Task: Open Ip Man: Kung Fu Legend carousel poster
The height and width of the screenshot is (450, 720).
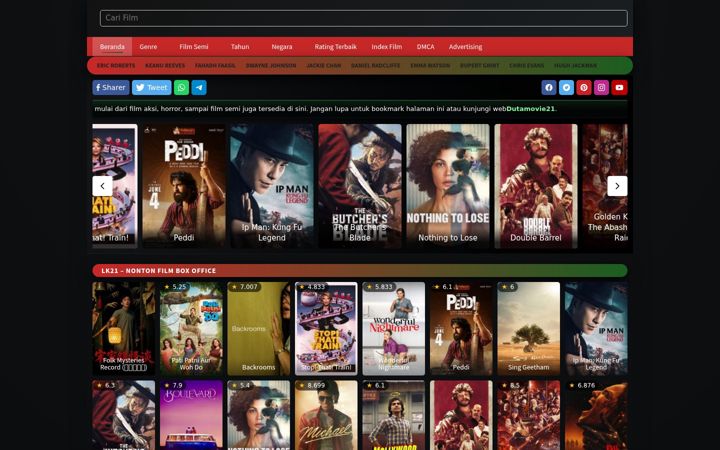Action: (x=271, y=186)
